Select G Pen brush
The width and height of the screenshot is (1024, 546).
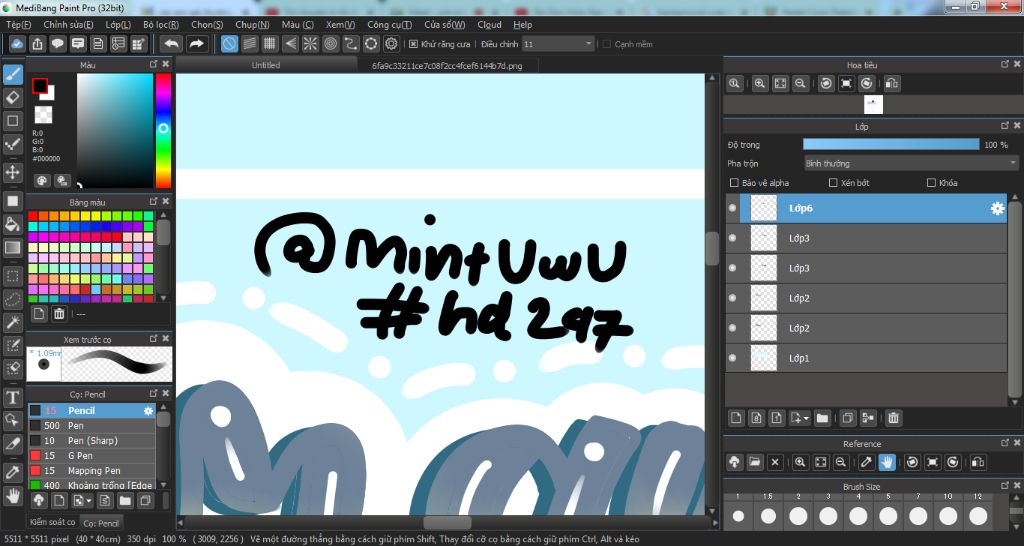91,456
